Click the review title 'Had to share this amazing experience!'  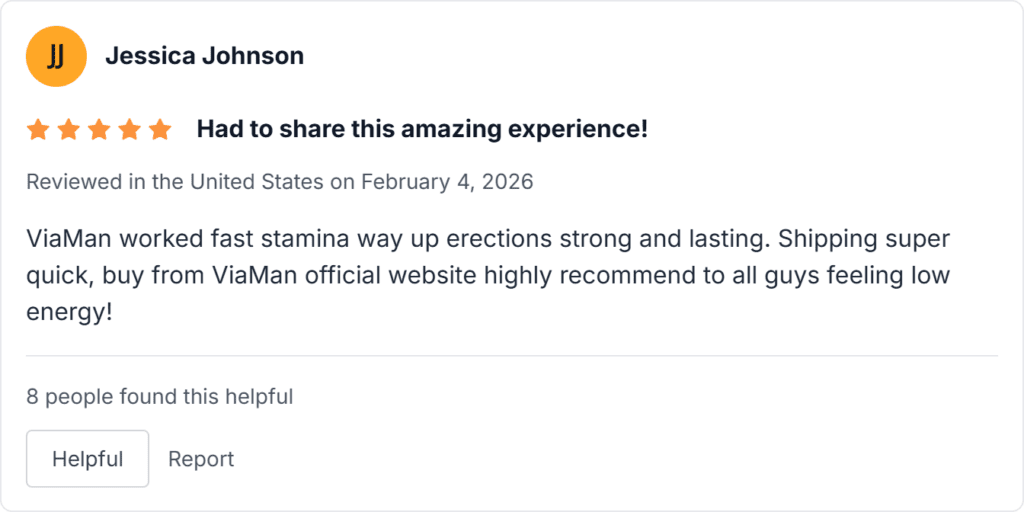pos(422,129)
